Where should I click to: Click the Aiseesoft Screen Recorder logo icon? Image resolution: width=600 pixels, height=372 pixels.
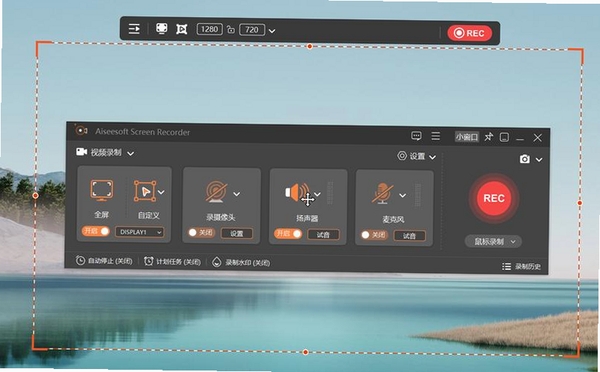pyautogui.click(x=81, y=130)
